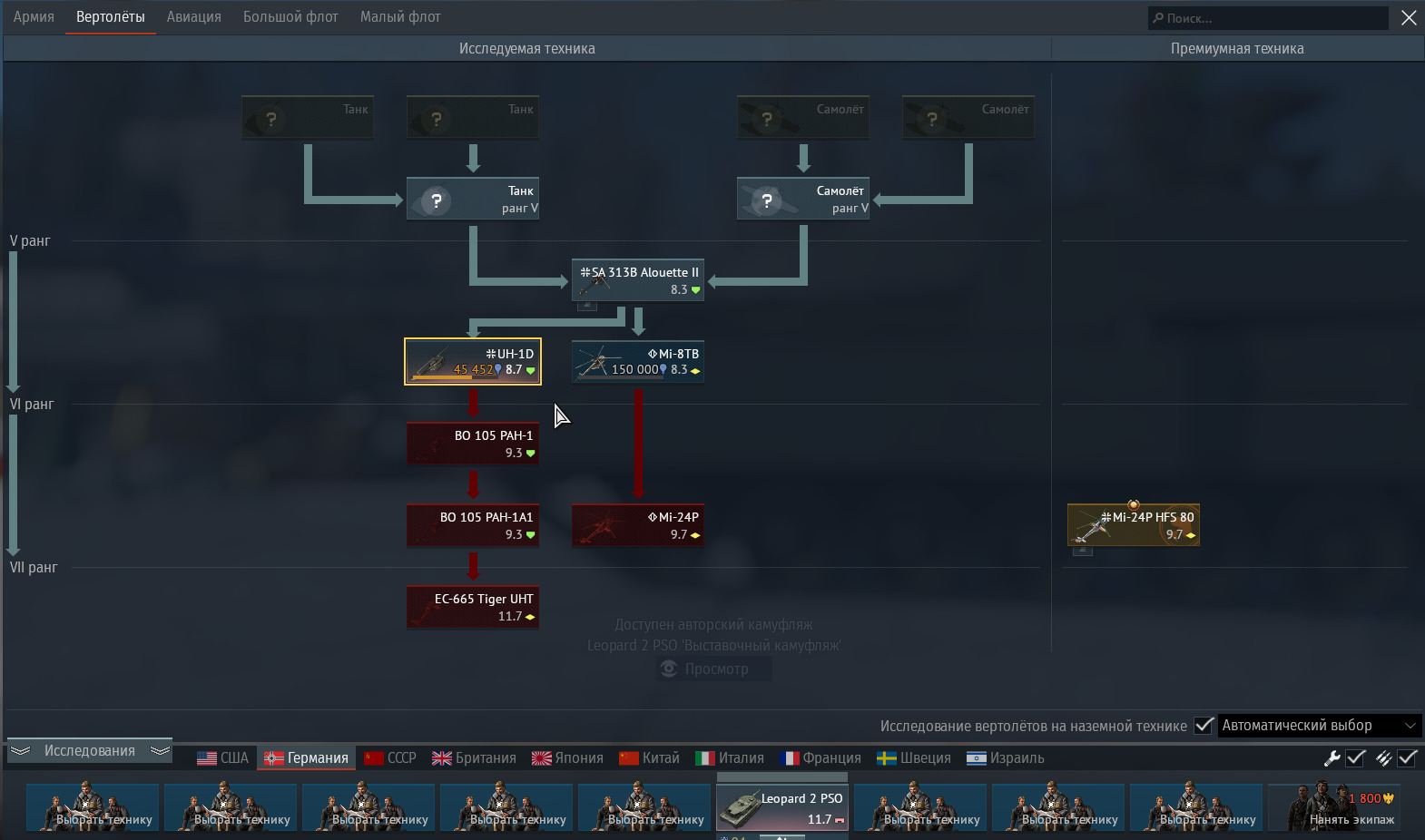This screenshot has height=840, width=1425.
Task: Switch to the Япония flag icon
Action: point(542,758)
